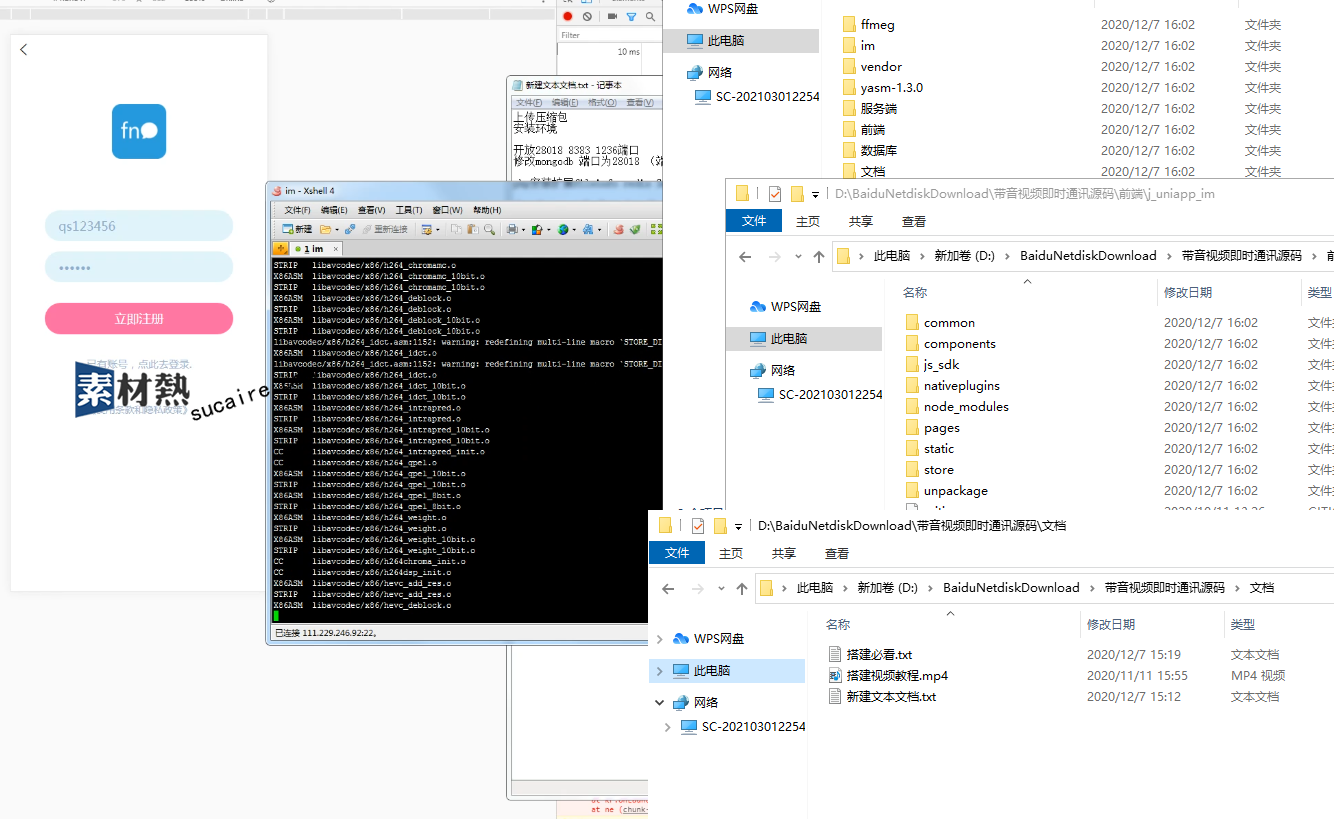Click the printer icon in Xshell toolbar
Image resolution: width=1334 pixels, height=819 pixels.
pos(512,229)
